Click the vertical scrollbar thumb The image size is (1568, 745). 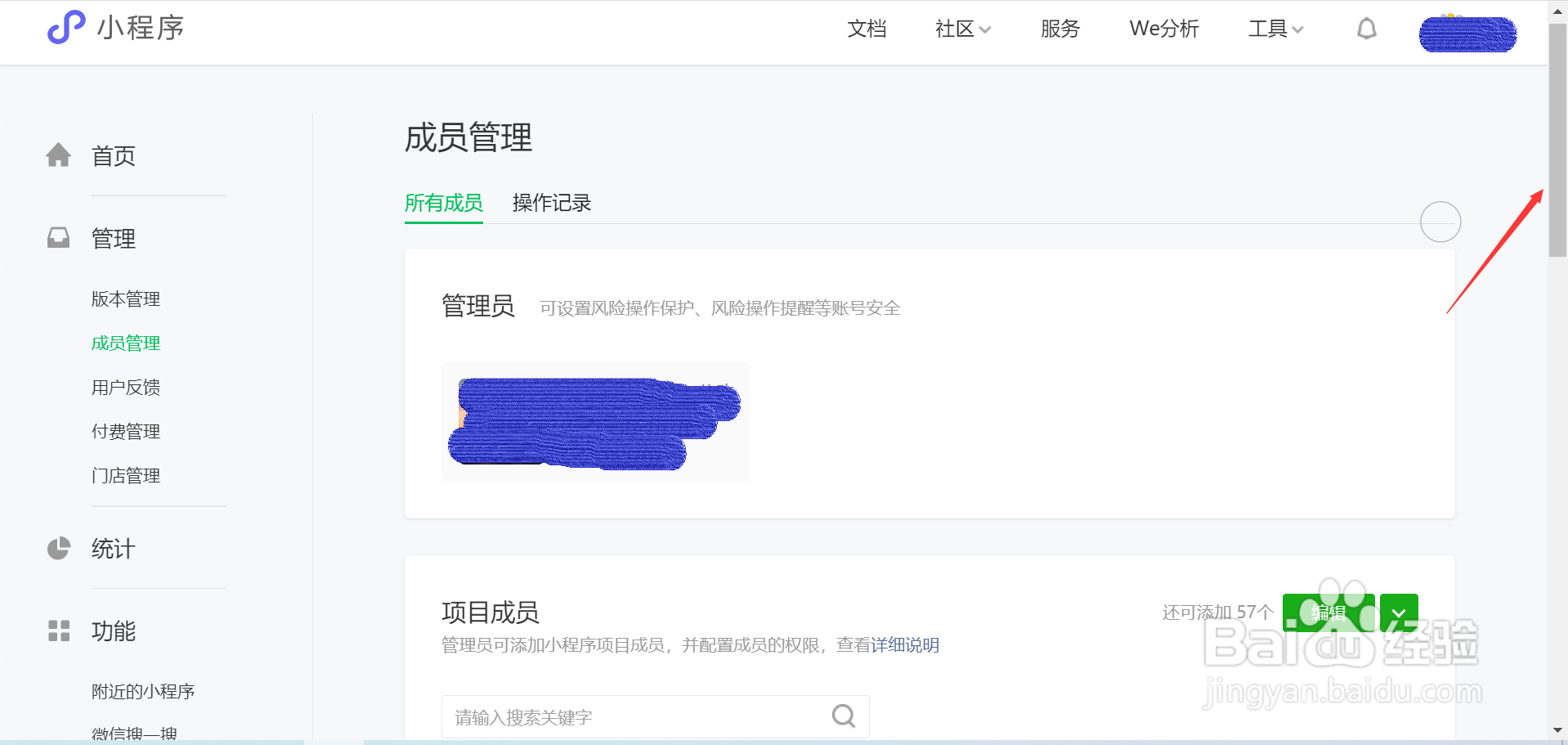[x=1557, y=141]
